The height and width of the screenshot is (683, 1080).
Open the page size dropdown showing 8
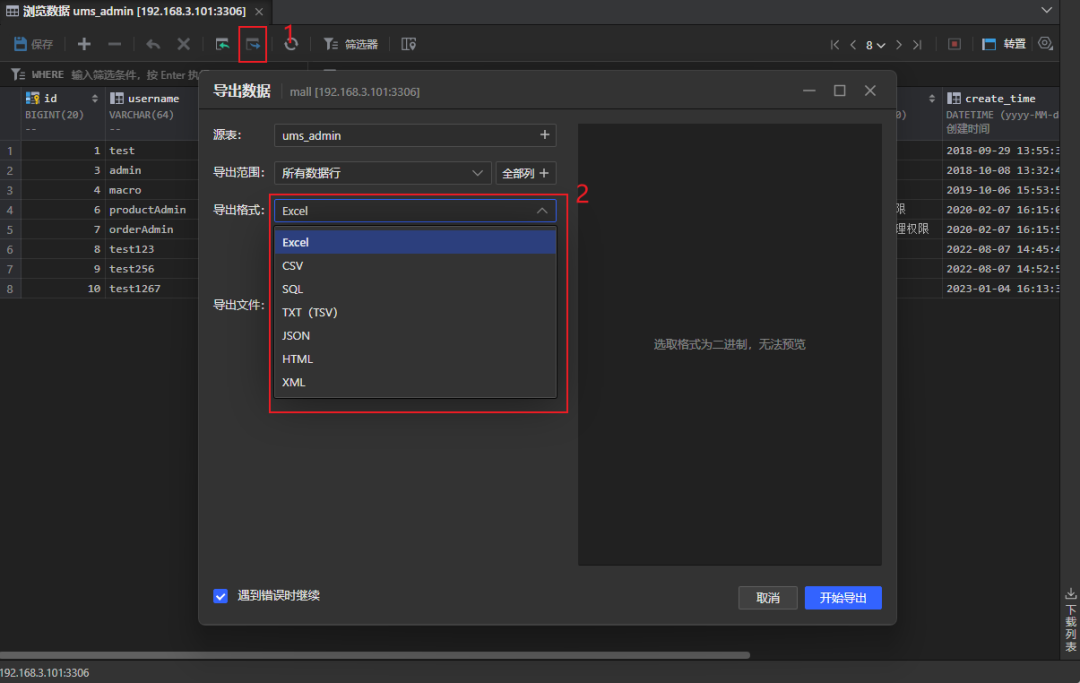tap(875, 45)
